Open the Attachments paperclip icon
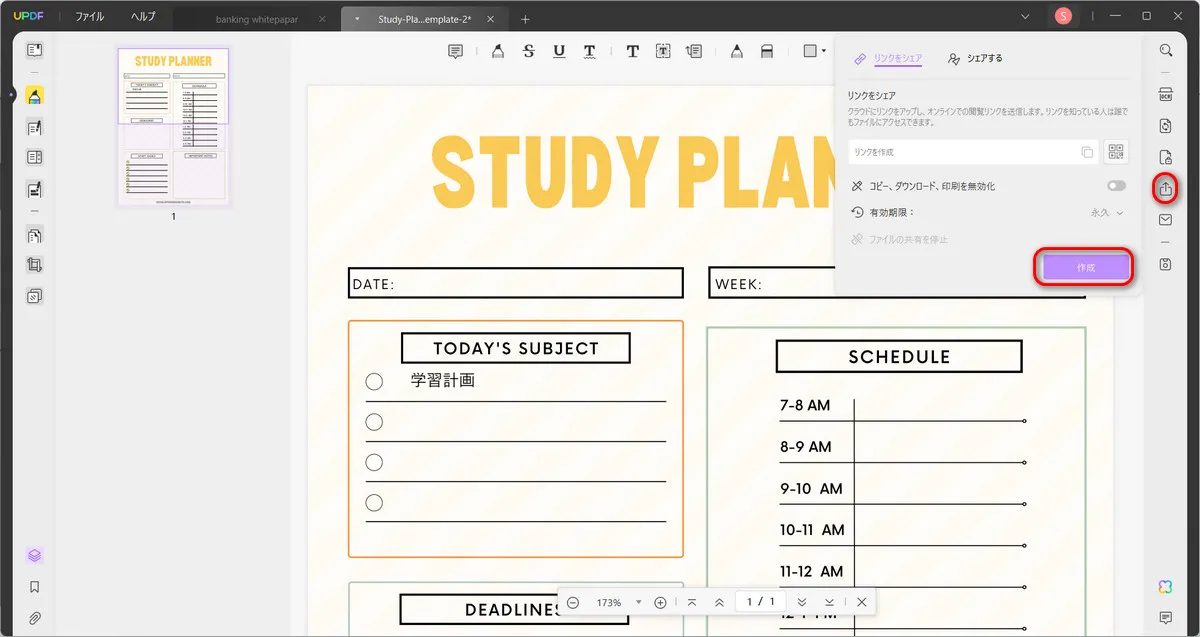The height and width of the screenshot is (637, 1200). 35,617
